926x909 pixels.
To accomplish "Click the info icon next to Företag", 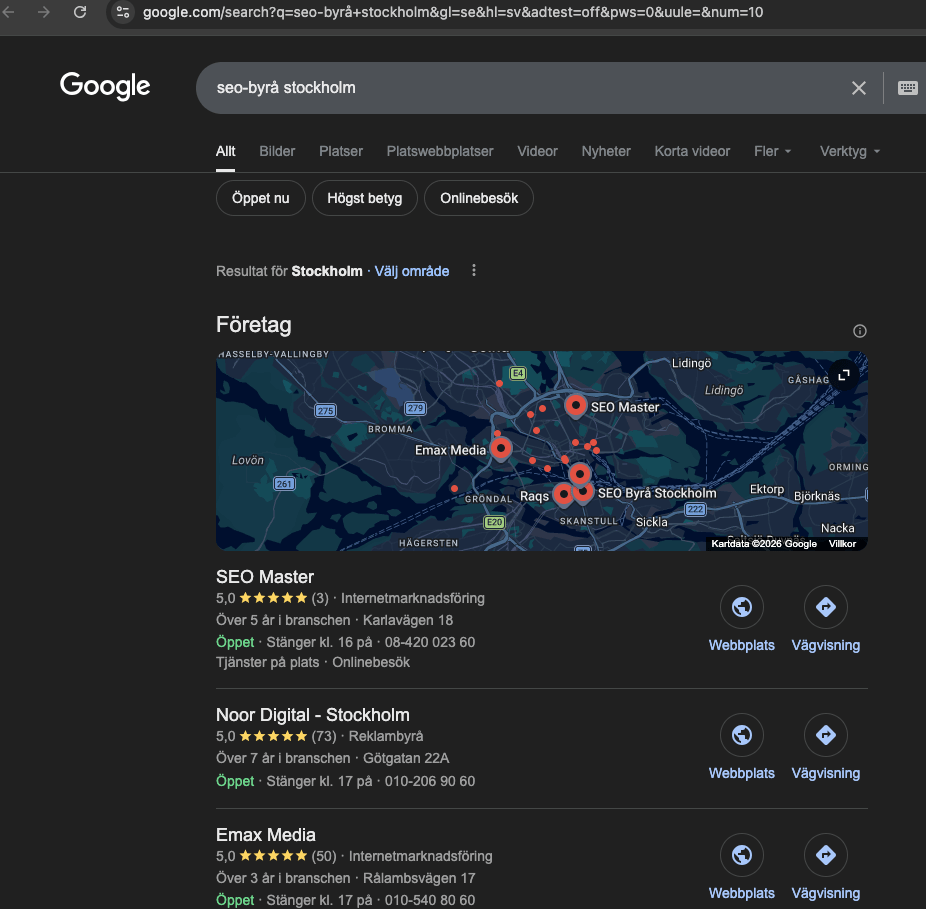I will (x=859, y=331).
